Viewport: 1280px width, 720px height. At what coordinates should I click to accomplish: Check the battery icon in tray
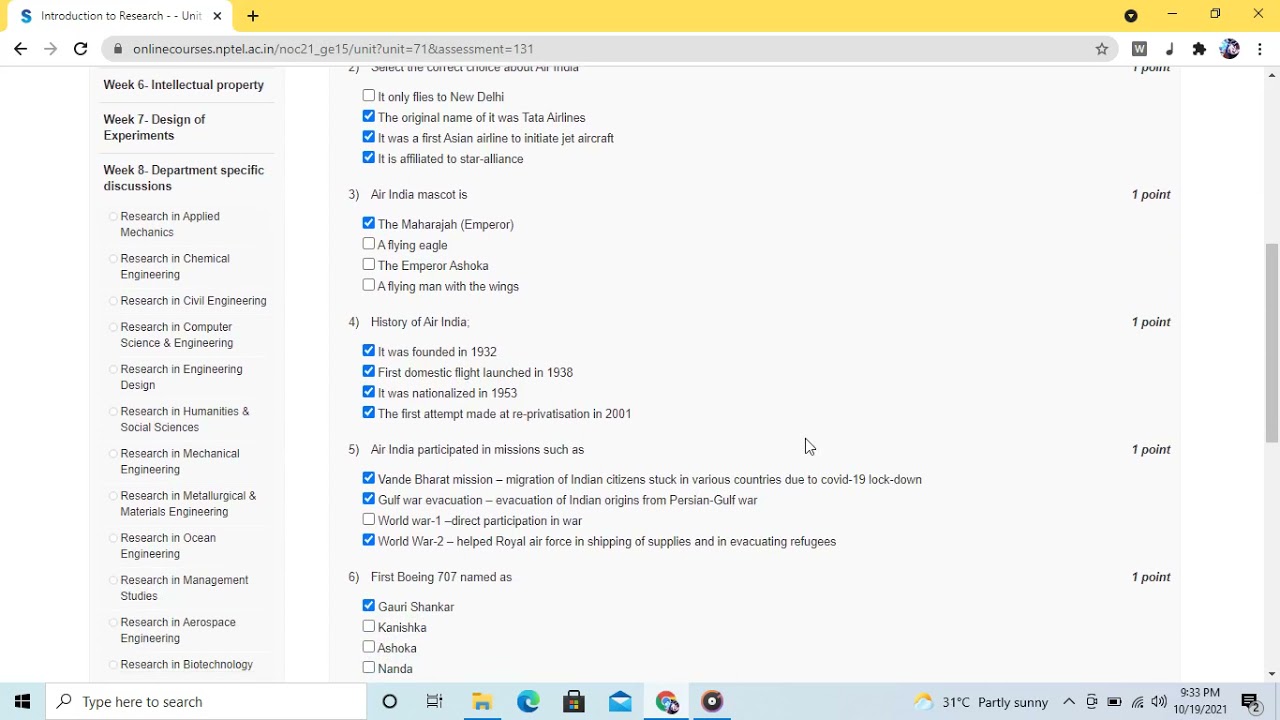[x=1114, y=702]
